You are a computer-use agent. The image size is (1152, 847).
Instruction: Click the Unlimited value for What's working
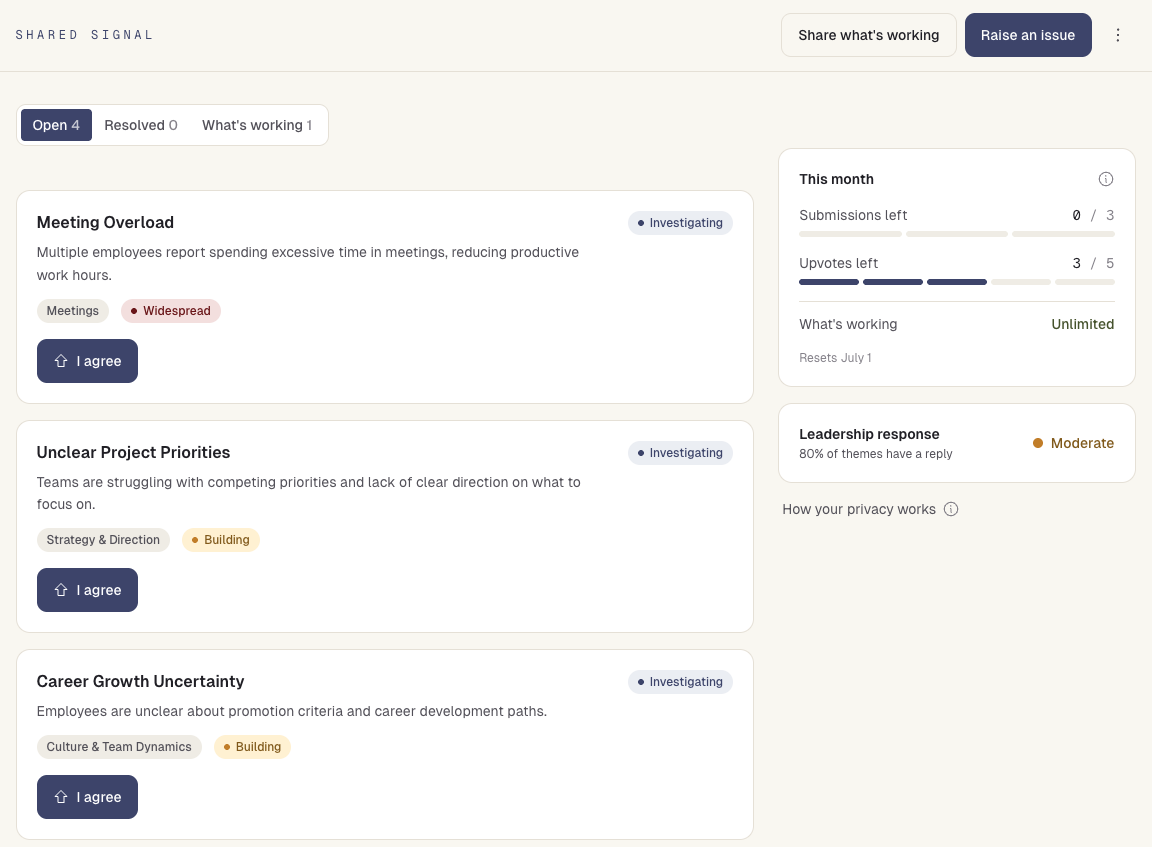(x=1082, y=324)
